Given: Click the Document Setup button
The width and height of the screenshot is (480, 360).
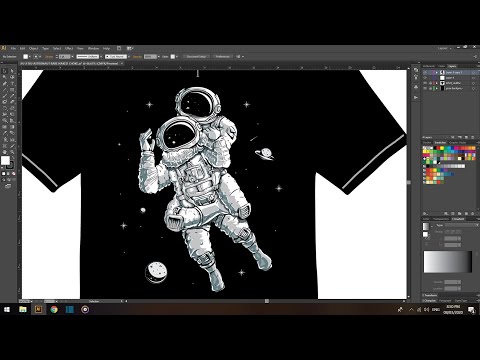Looking at the screenshot, I should [x=196, y=57].
